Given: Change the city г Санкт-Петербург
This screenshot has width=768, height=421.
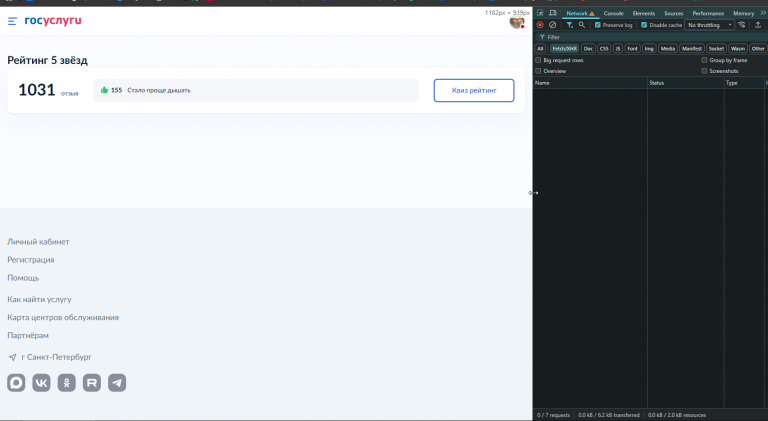Looking at the screenshot, I should [56, 357].
